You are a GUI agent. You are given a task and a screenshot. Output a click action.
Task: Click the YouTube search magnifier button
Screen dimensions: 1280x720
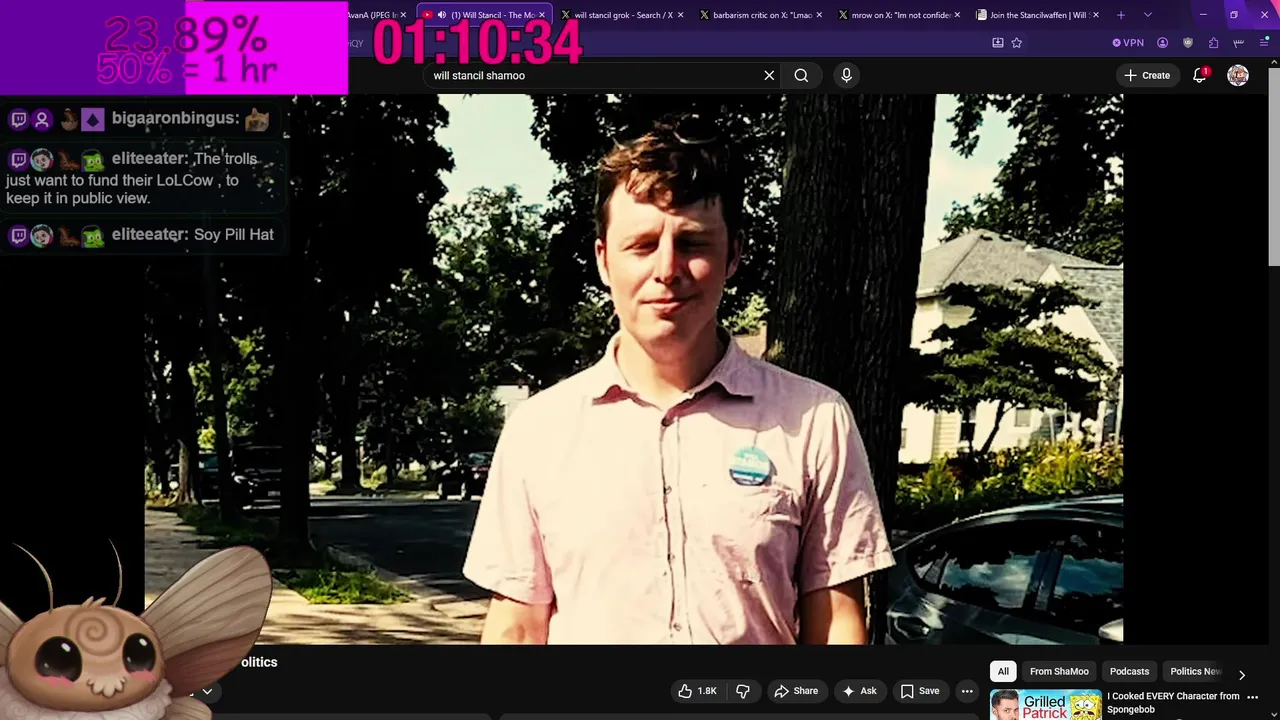click(801, 75)
